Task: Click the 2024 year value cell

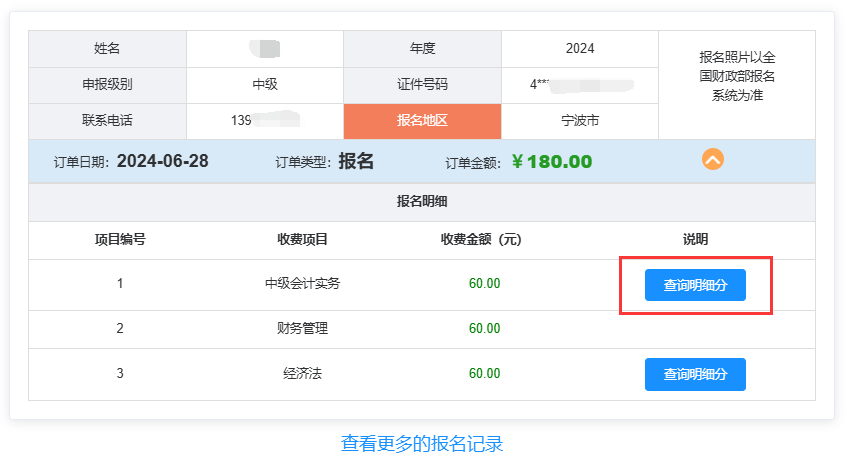Action: pyautogui.click(x=580, y=48)
